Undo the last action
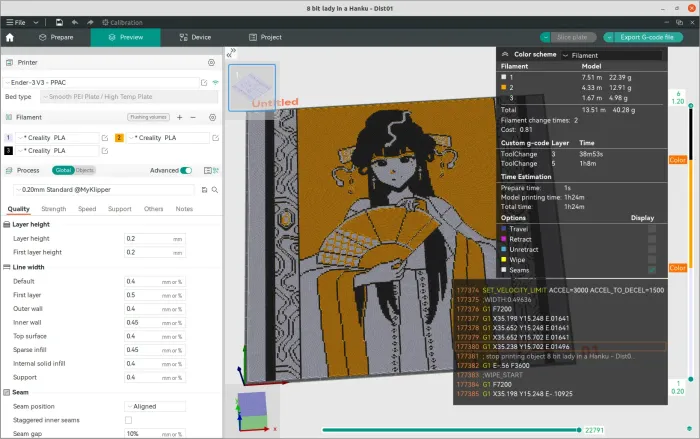 click(x=75, y=22)
